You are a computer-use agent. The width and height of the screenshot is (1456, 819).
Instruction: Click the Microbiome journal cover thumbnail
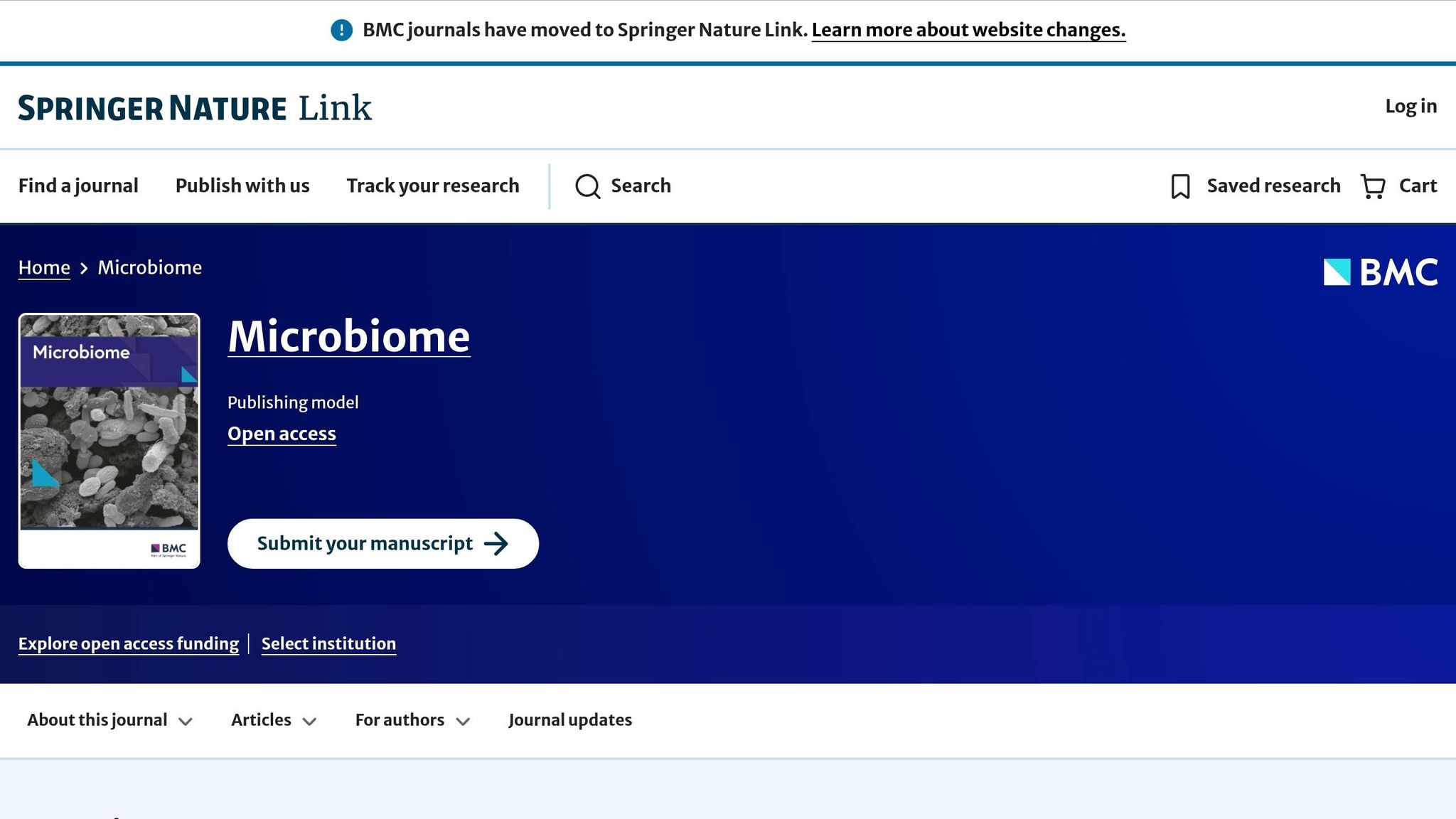click(109, 441)
